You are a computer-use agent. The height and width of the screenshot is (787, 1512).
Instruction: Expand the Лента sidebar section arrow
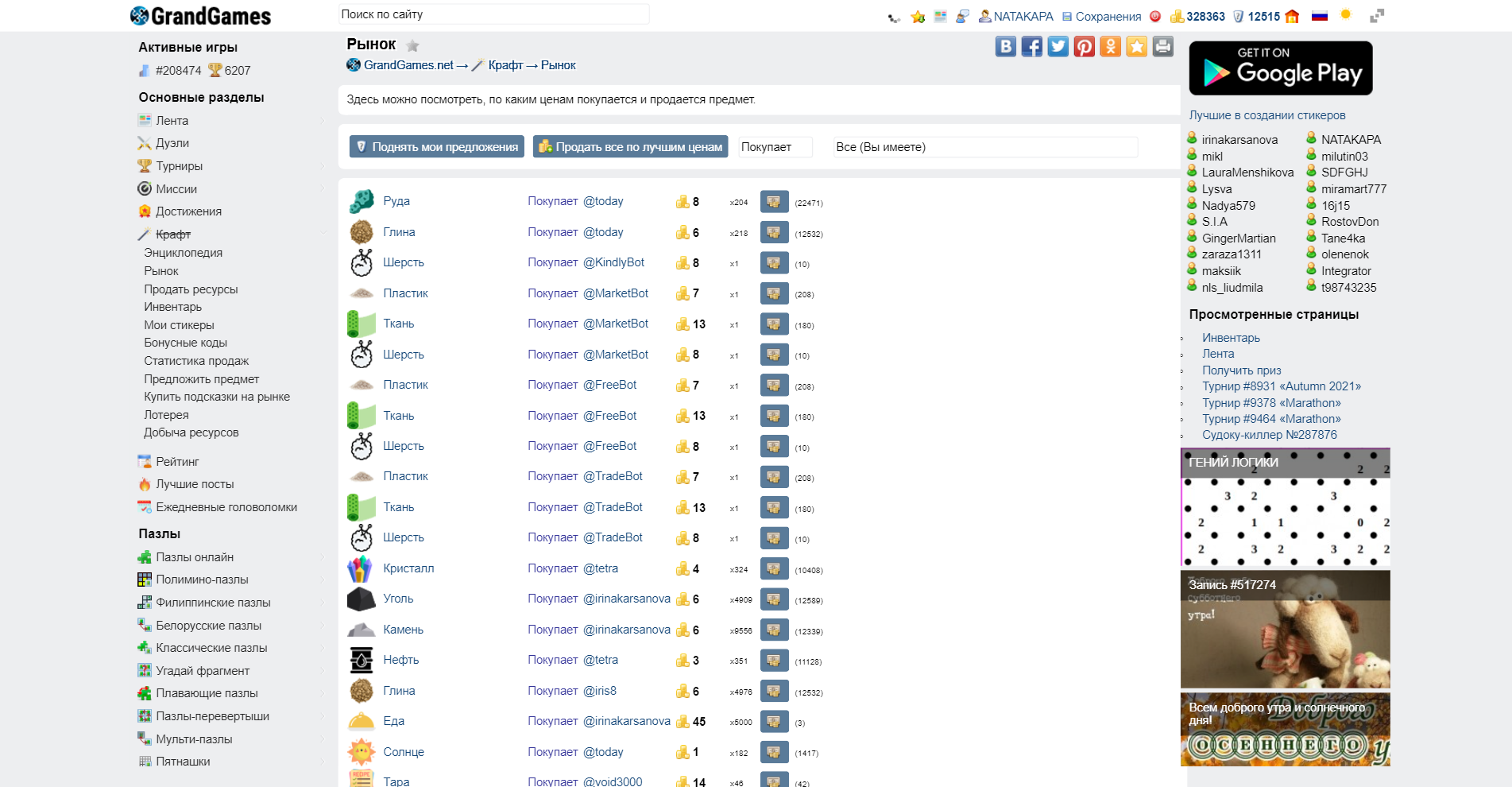tap(323, 121)
